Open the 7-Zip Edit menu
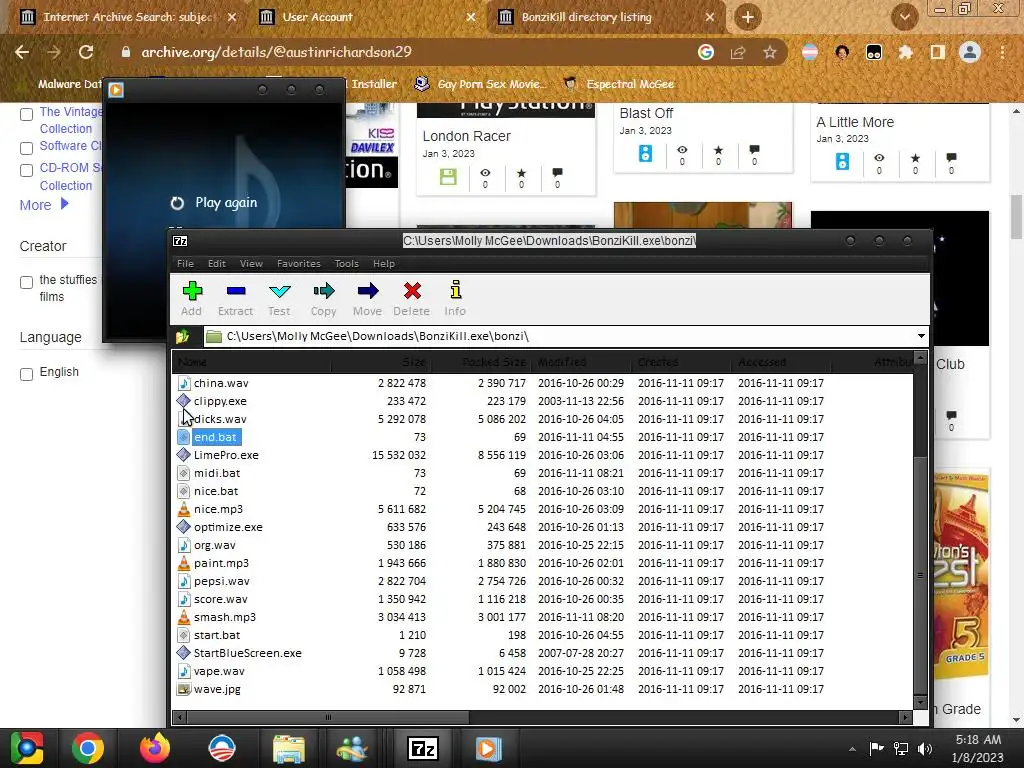 click(217, 264)
